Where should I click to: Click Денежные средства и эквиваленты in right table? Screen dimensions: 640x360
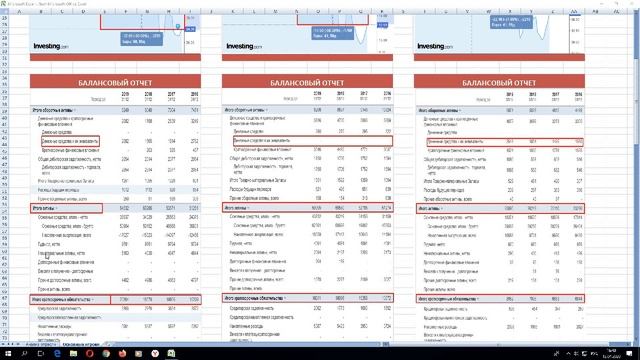(x=455, y=142)
